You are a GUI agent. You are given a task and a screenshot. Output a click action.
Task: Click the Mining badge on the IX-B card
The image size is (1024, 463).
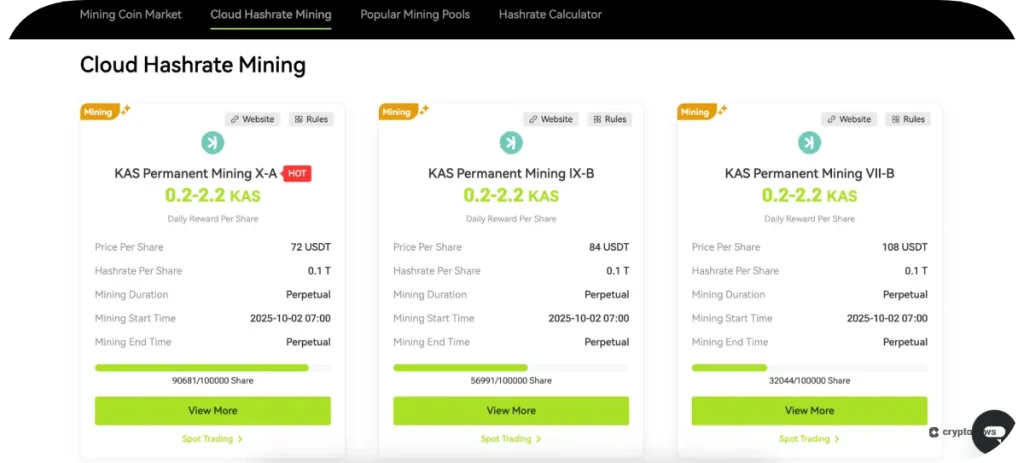pyautogui.click(x=397, y=112)
